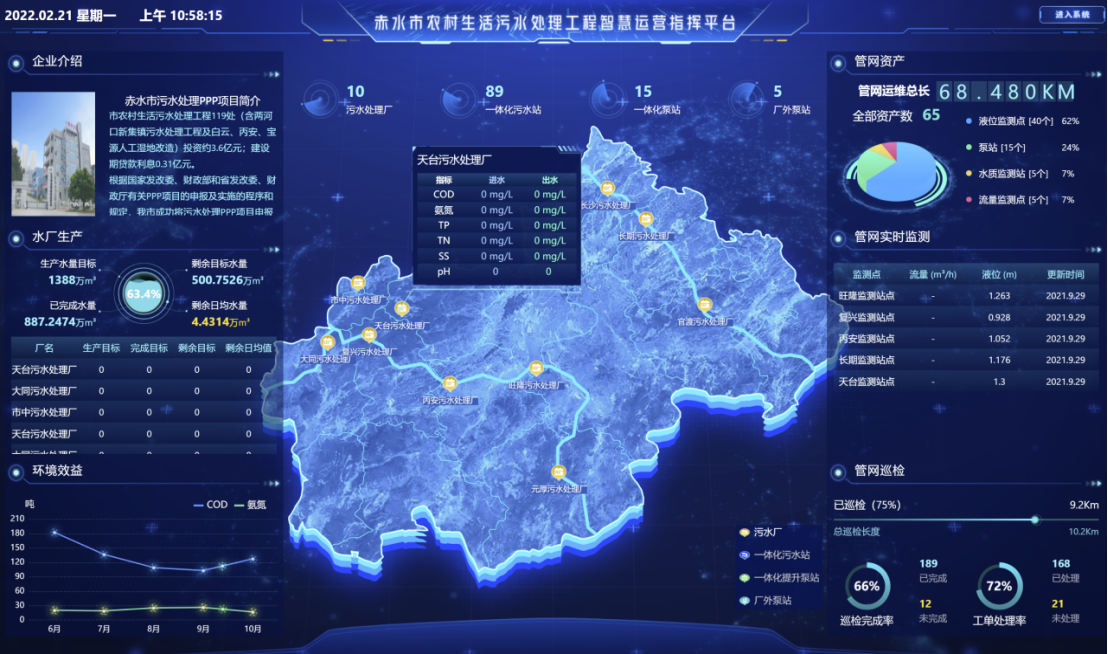Image resolution: width=1108 pixels, height=654 pixels.
Task: Select the 旺隆污水处理厂 map marker
Action: [536, 368]
